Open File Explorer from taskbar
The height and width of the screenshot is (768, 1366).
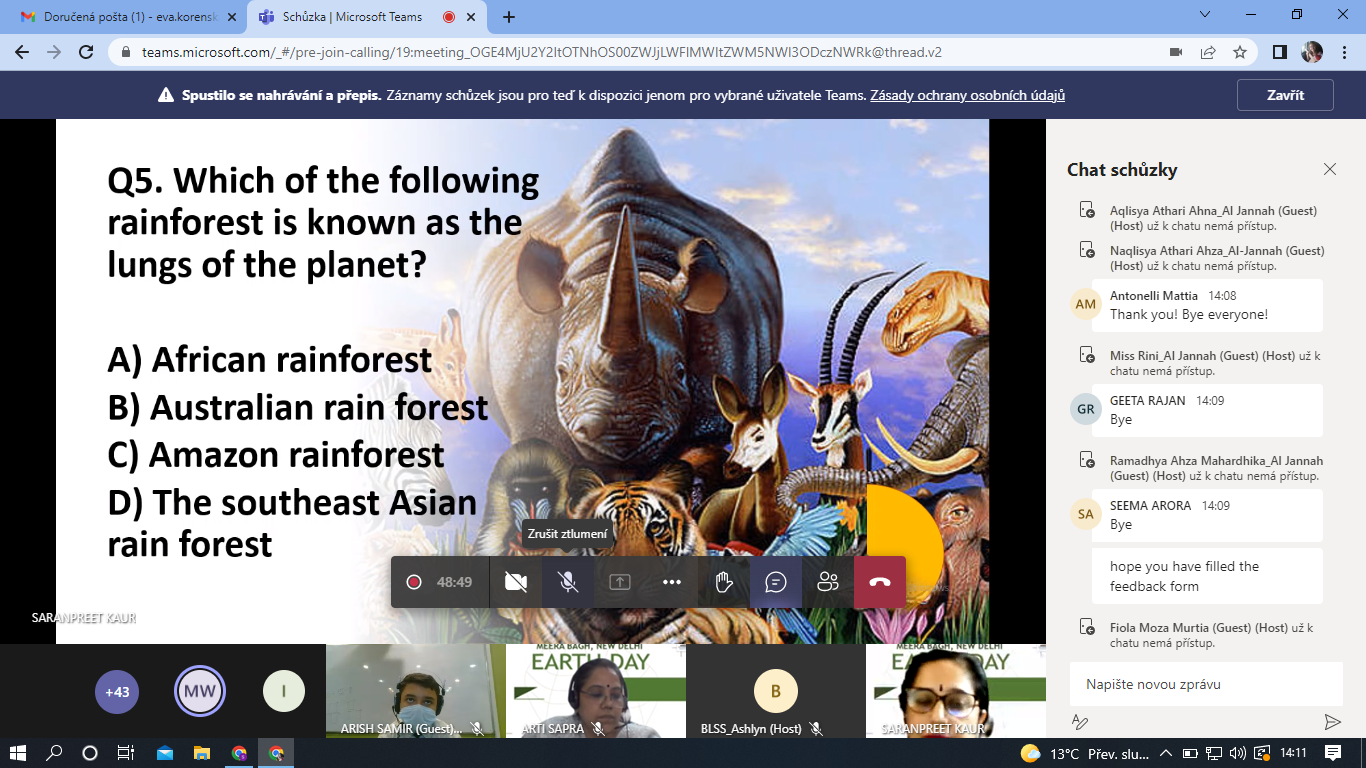coord(201,753)
